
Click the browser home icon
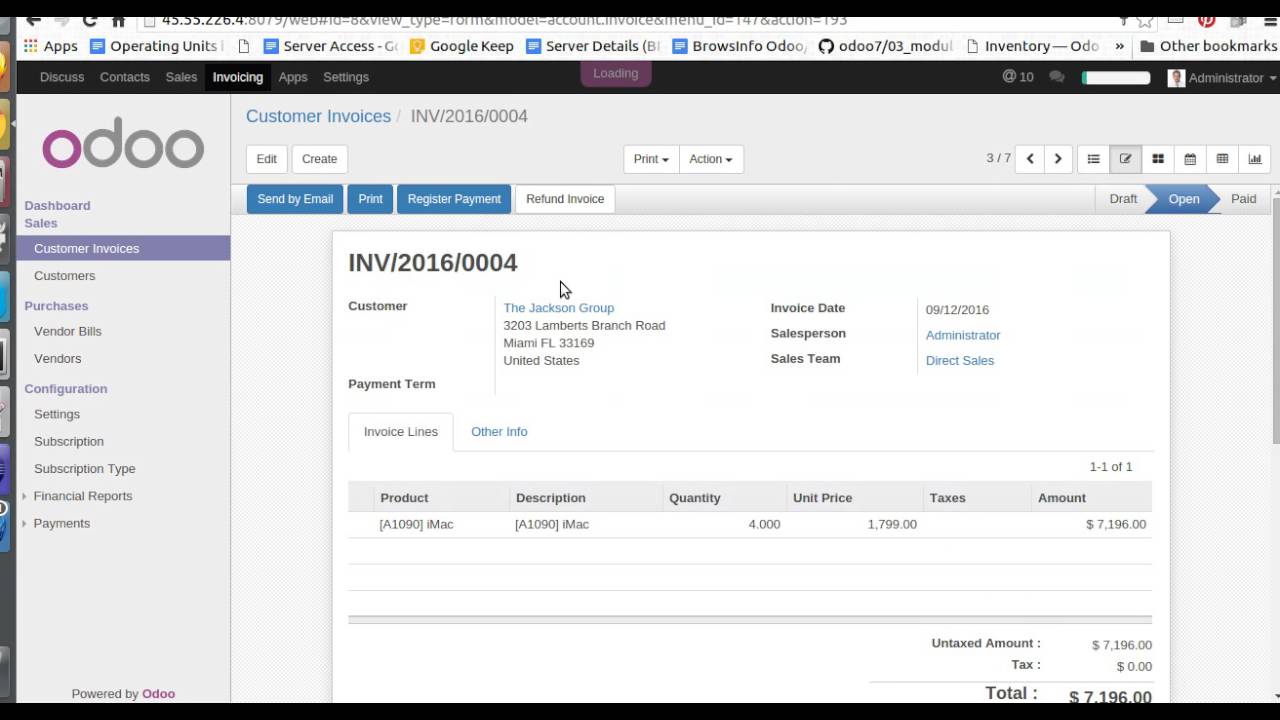point(119,19)
